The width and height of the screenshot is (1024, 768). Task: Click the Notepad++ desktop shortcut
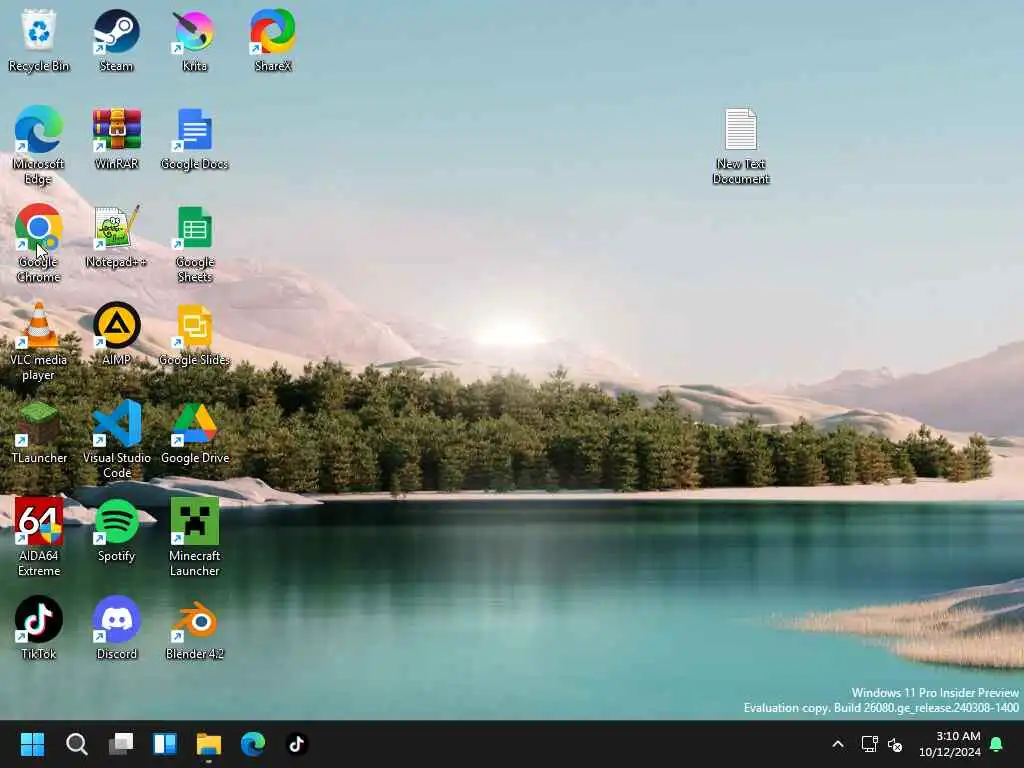(x=116, y=236)
